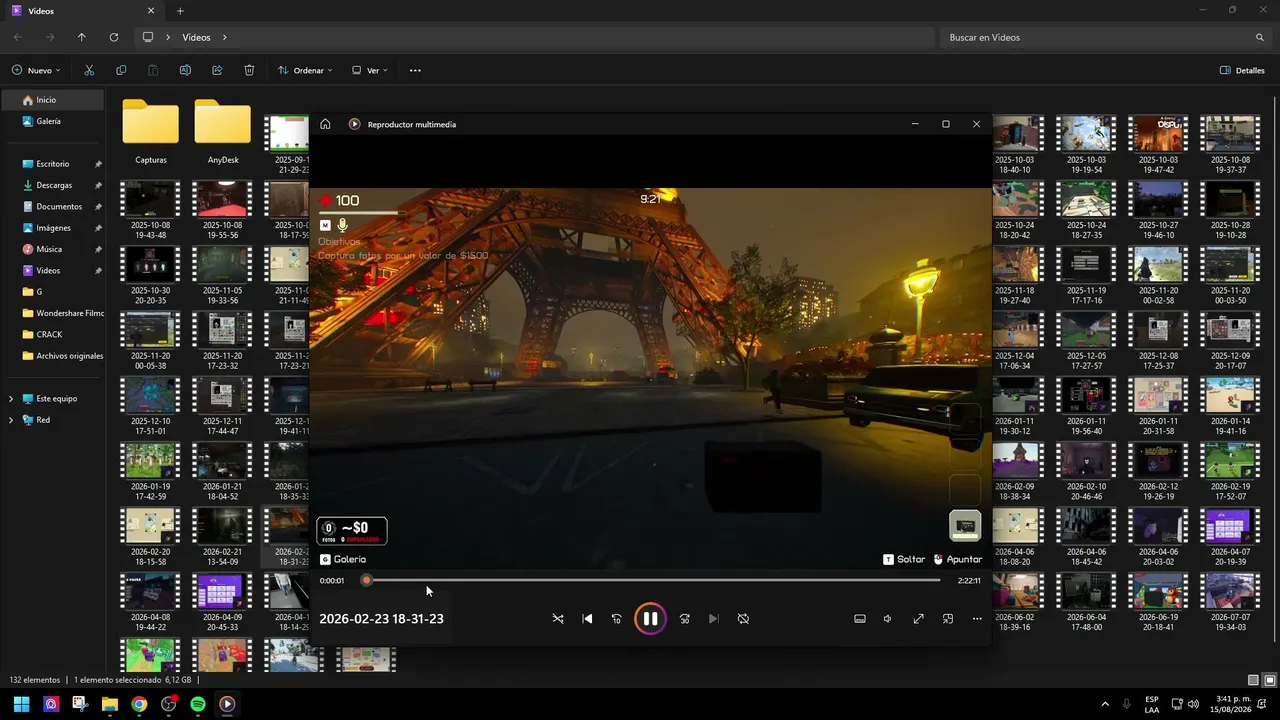
Task: Skip back 10 seconds
Action: click(x=616, y=619)
